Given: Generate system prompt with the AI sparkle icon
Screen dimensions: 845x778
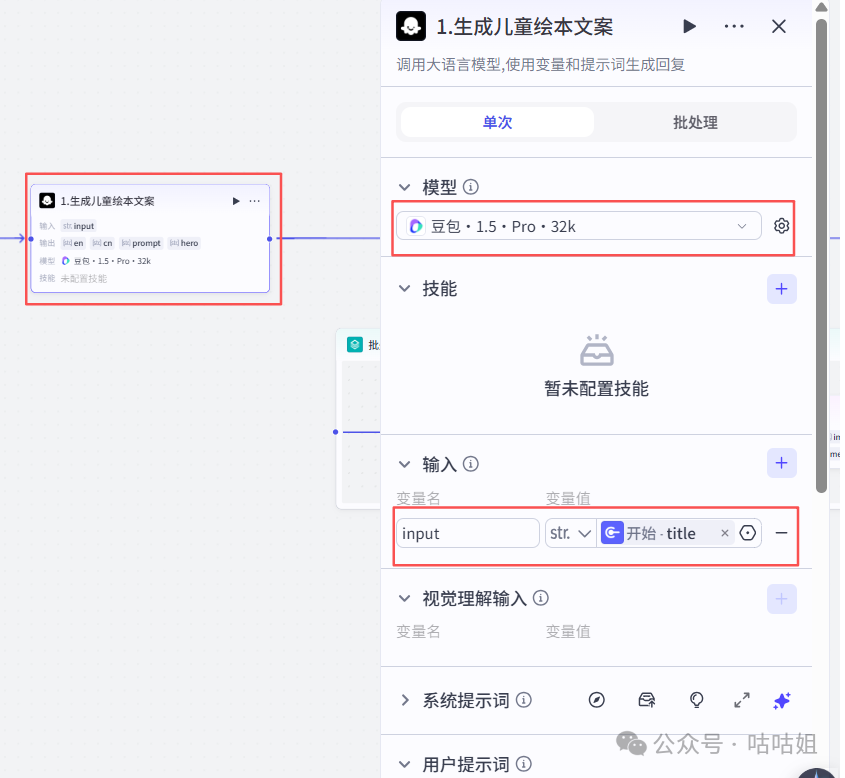Looking at the screenshot, I should (782, 700).
